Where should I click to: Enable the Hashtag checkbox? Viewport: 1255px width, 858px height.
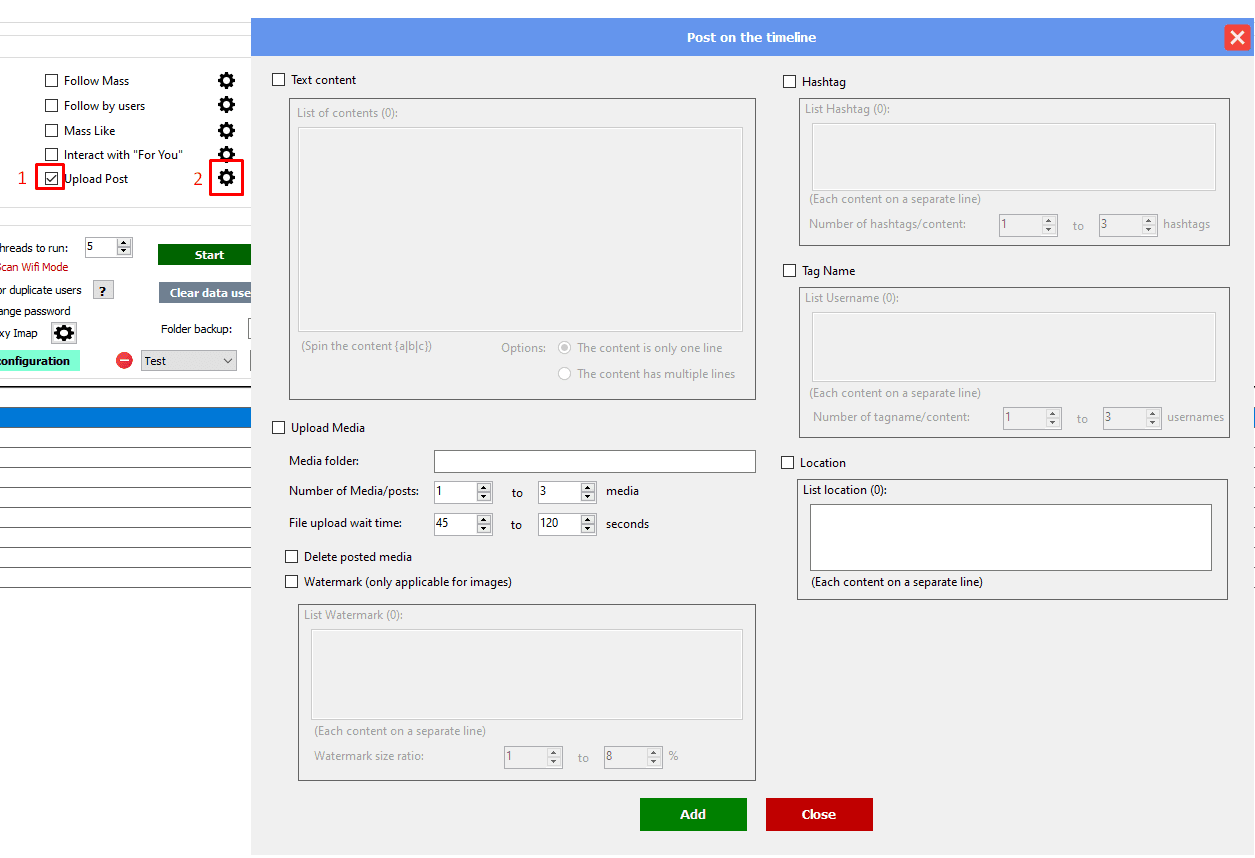click(790, 82)
